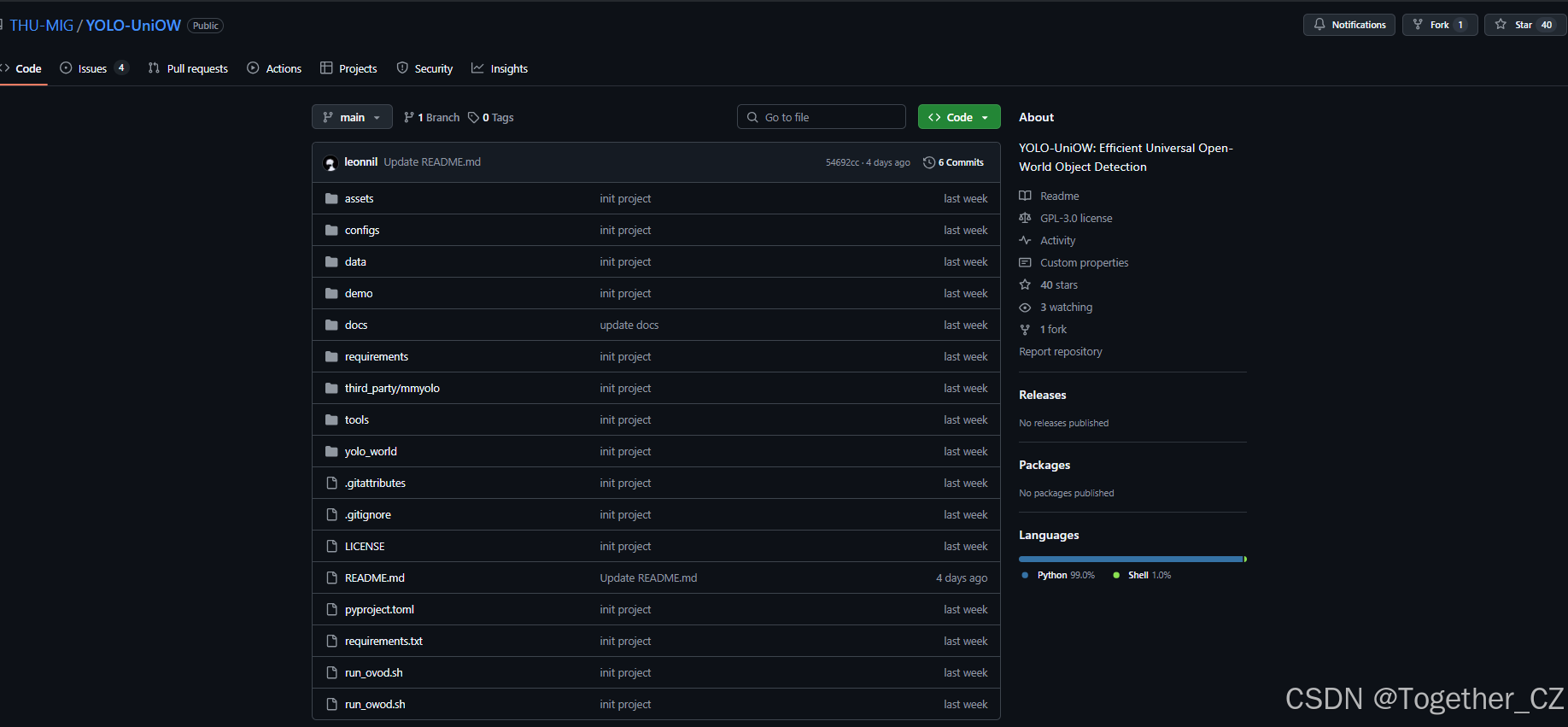Open the docs folder
Image resolution: width=1568 pixels, height=727 pixels.
356,325
